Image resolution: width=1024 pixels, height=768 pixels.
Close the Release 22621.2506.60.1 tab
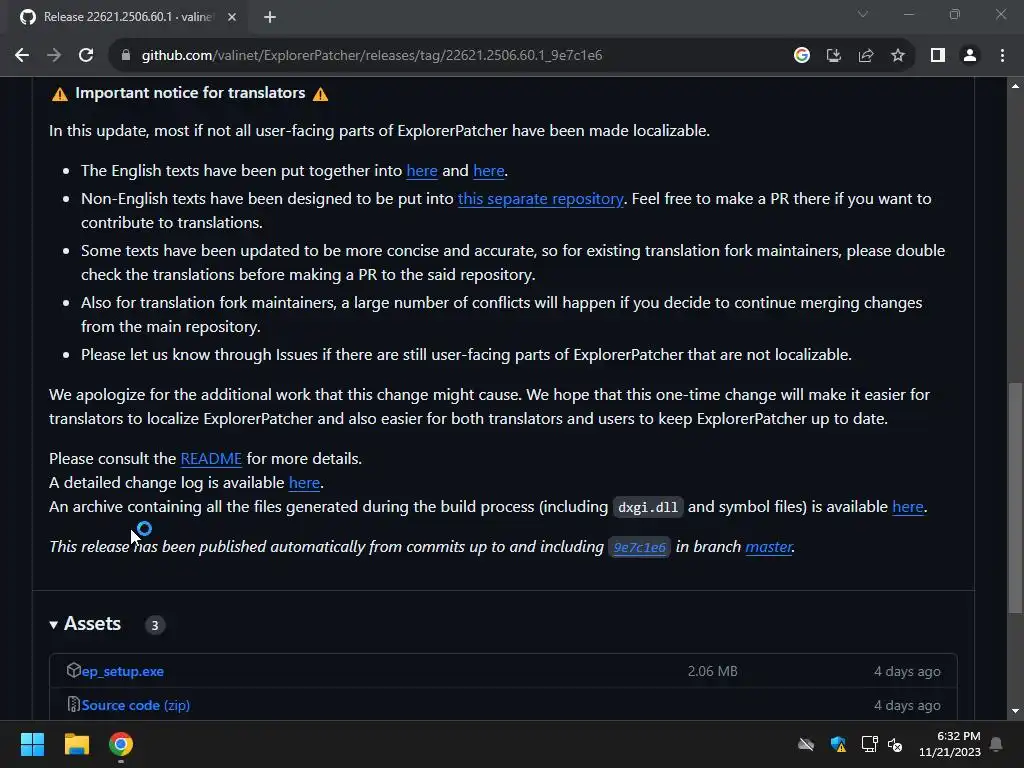point(232,17)
